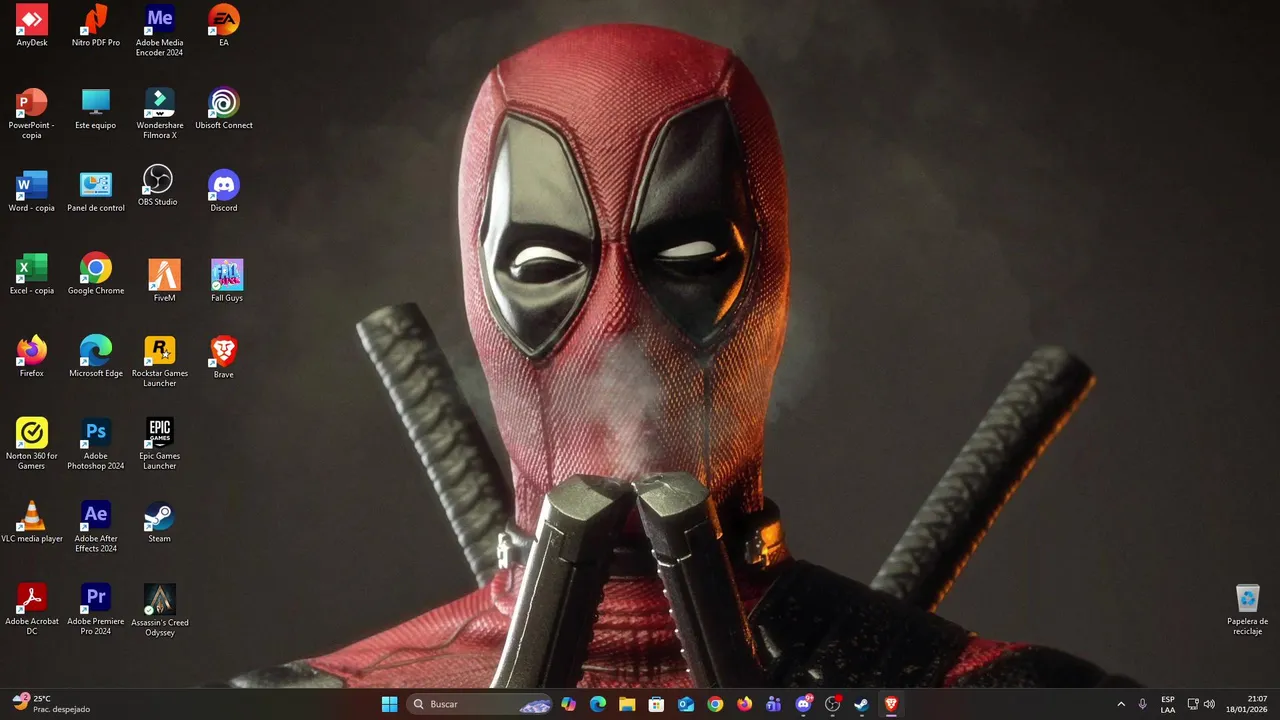Select the FiveM desktop icon
Image resolution: width=1280 pixels, height=720 pixels.
pos(165,281)
